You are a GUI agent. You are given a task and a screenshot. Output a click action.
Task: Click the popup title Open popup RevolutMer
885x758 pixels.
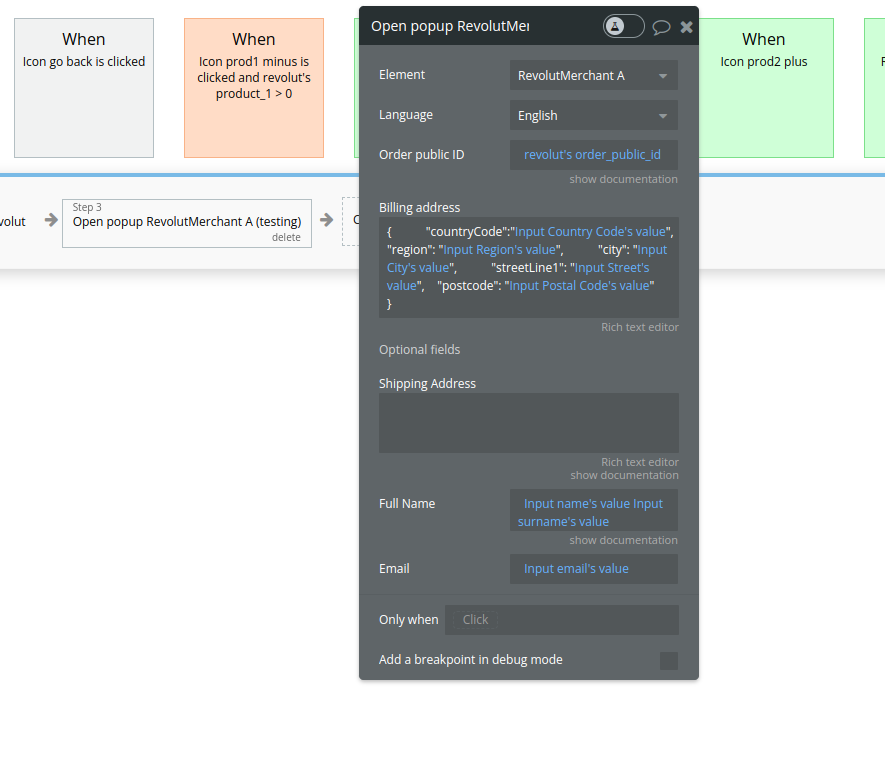(450, 27)
